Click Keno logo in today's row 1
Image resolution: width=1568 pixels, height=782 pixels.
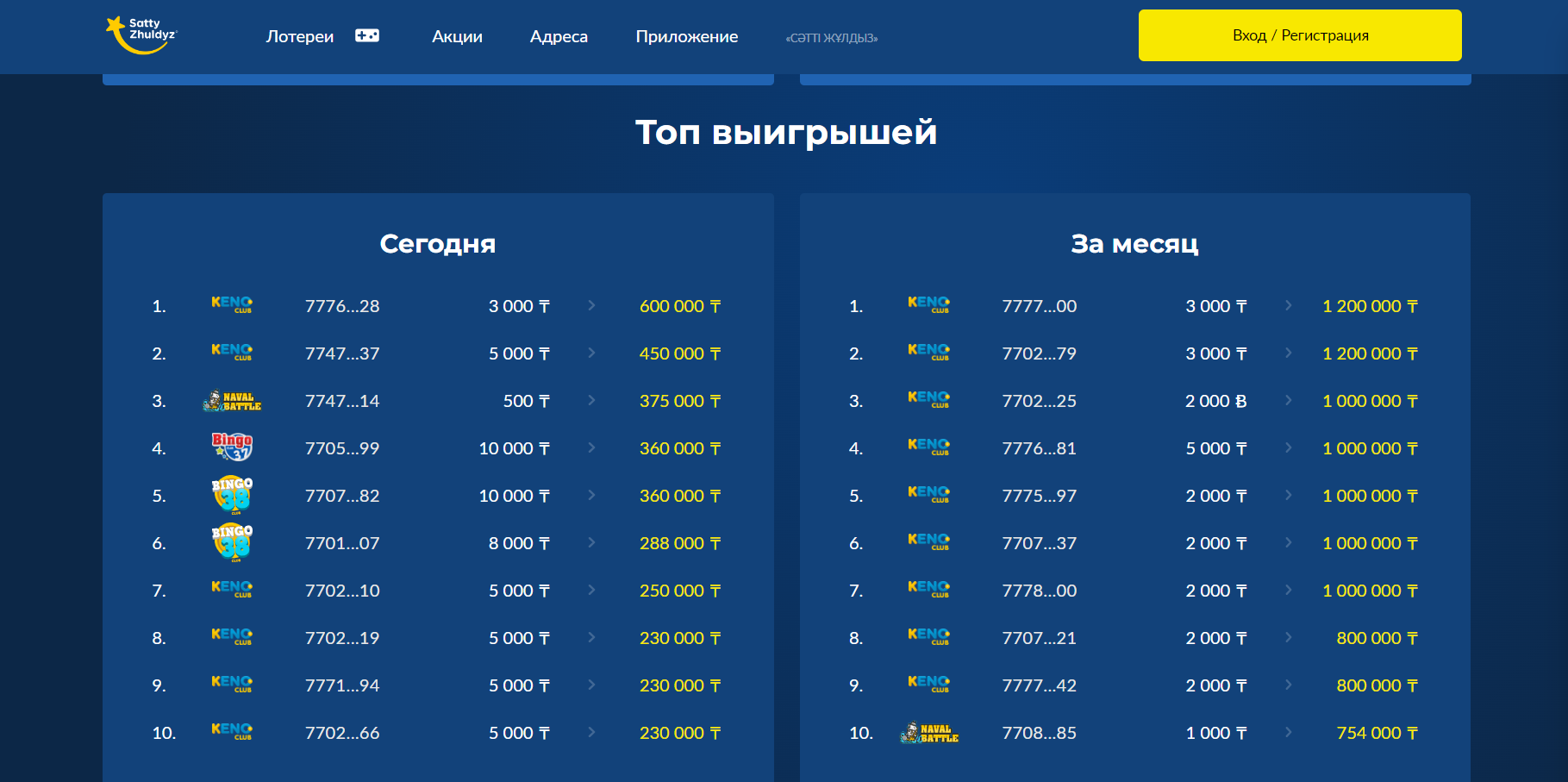(232, 304)
